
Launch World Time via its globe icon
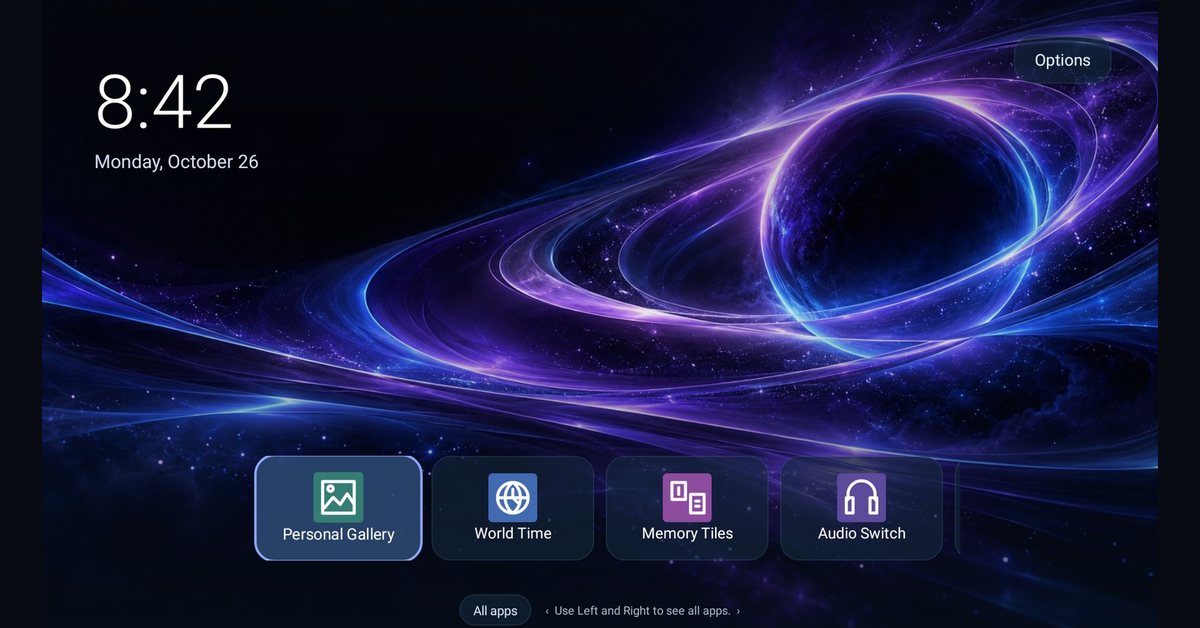513,497
